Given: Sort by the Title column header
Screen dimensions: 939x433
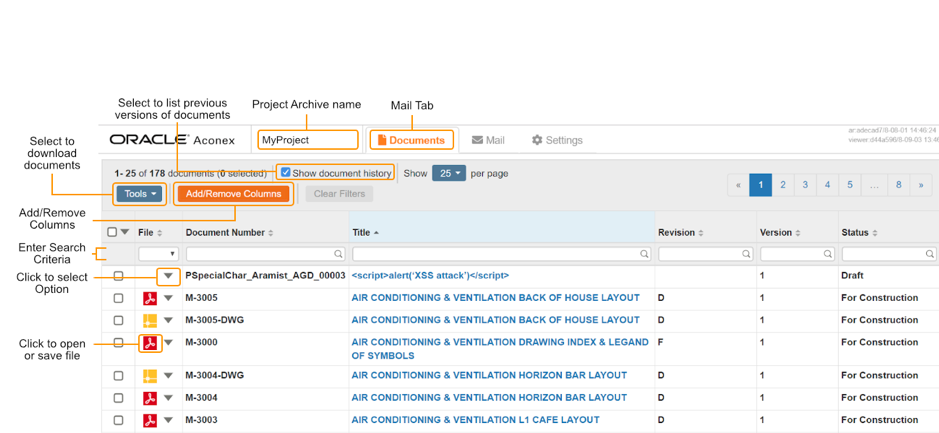Looking at the screenshot, I should 365,232.
